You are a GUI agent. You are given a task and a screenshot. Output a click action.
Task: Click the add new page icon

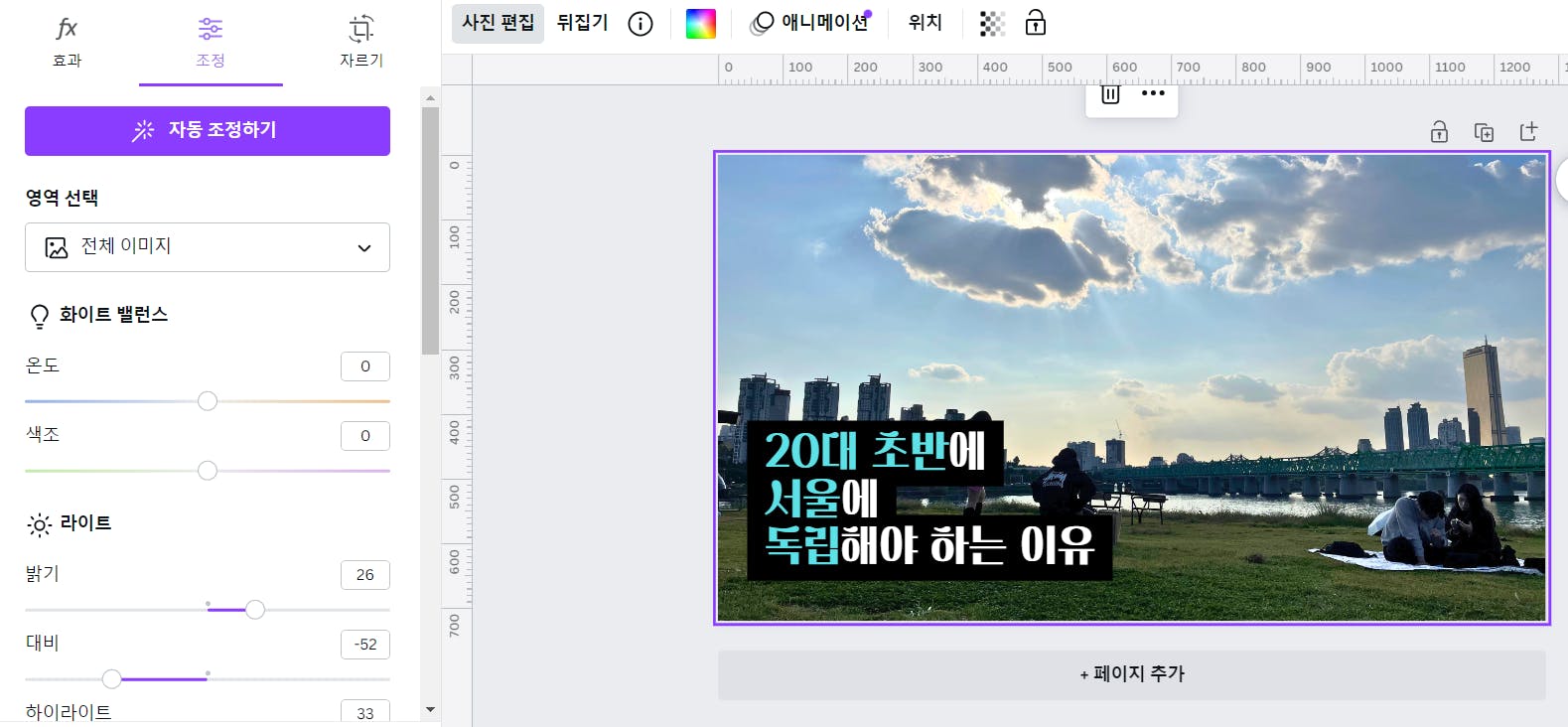1528,132
